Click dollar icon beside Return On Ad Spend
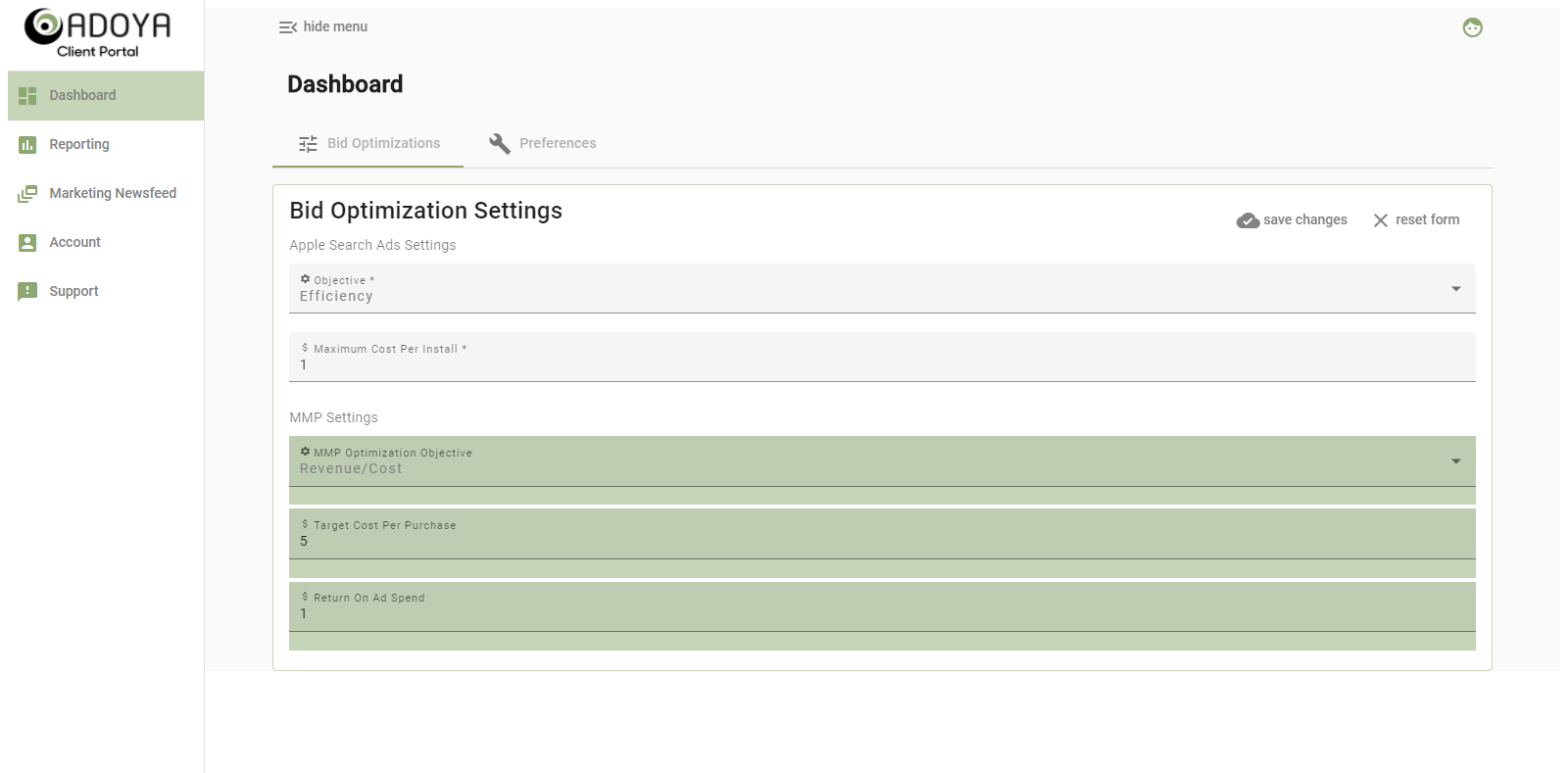Viewport: 1568px width, 773px height. point(305,597)
